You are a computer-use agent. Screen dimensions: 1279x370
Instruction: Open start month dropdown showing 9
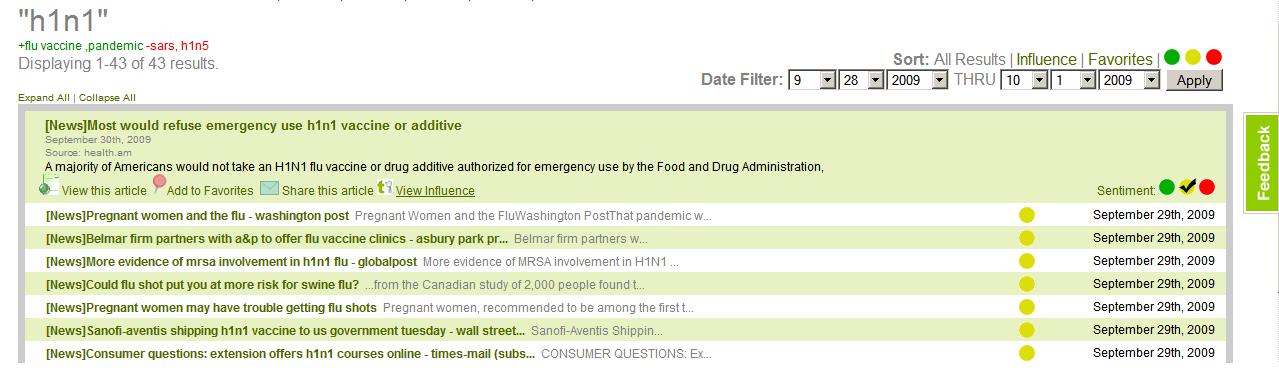tap(812, 80)
